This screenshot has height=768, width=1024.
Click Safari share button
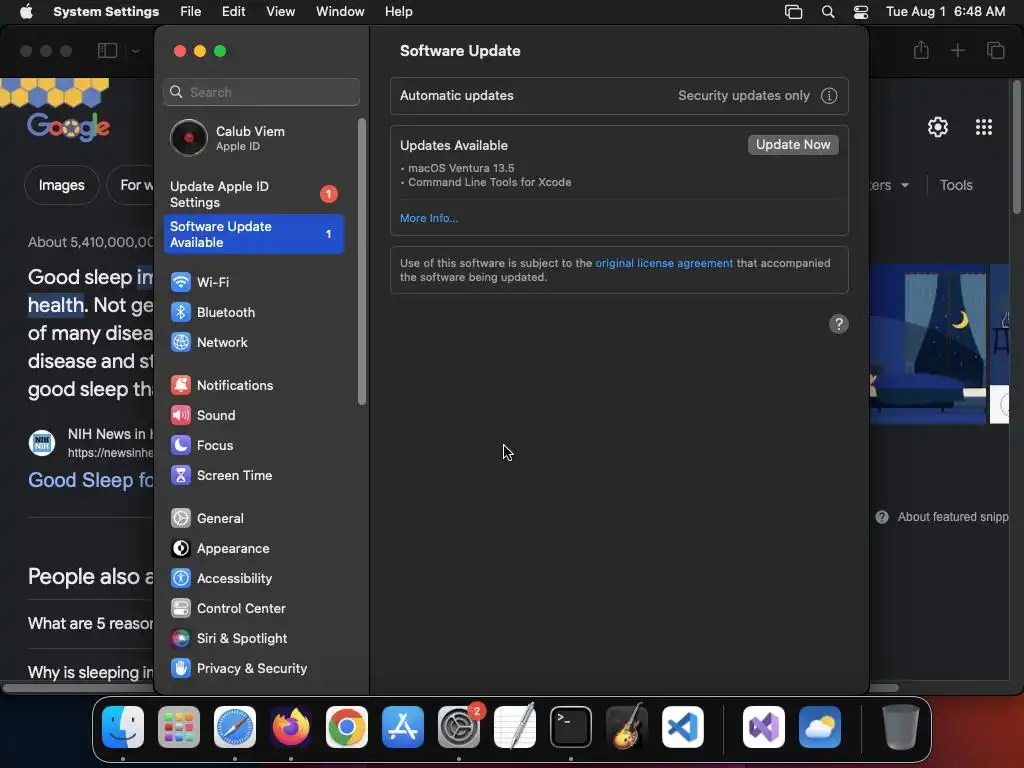click(921, 50)
